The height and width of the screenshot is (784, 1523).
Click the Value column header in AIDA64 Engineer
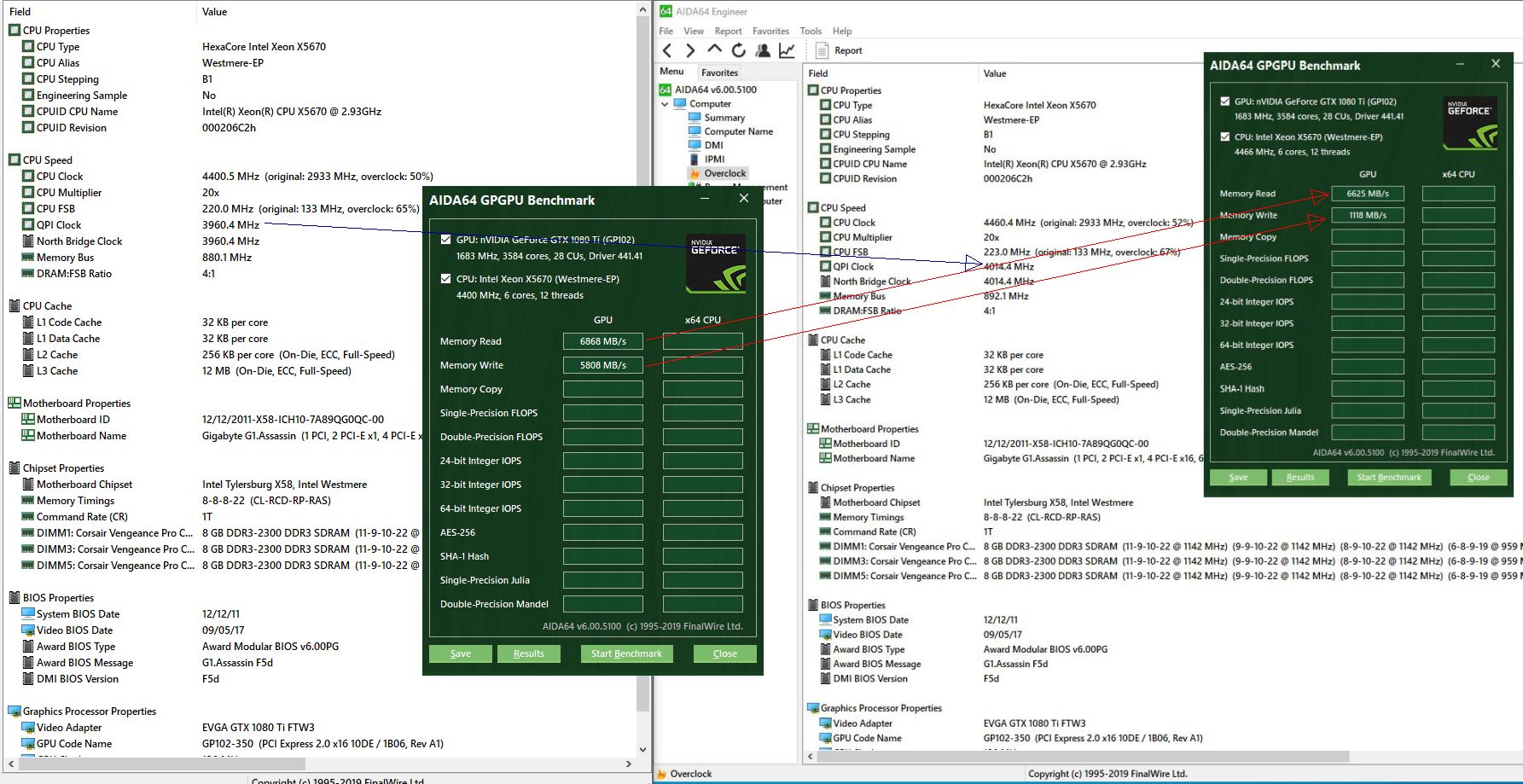click(995, 73)
